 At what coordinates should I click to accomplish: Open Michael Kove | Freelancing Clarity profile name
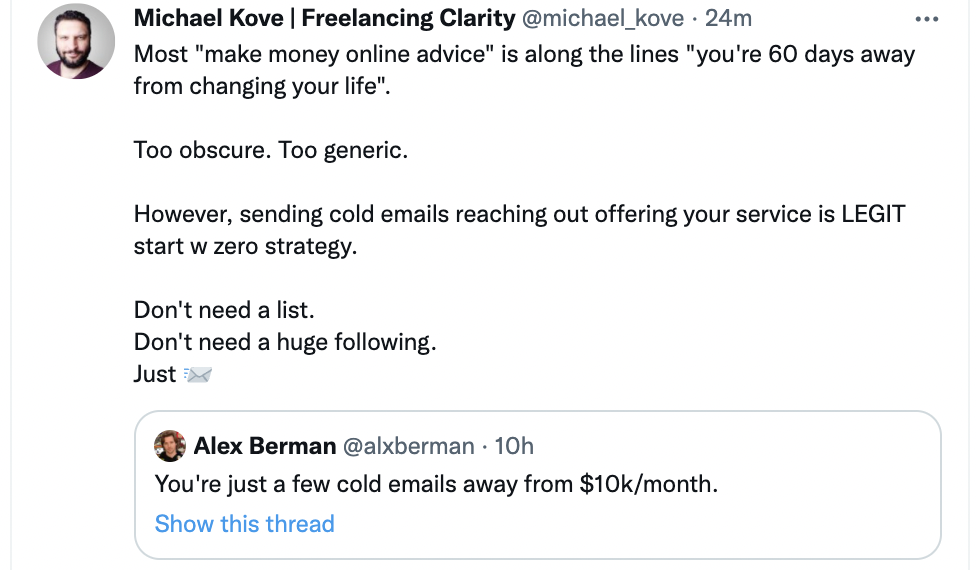[x=324, y=19]
